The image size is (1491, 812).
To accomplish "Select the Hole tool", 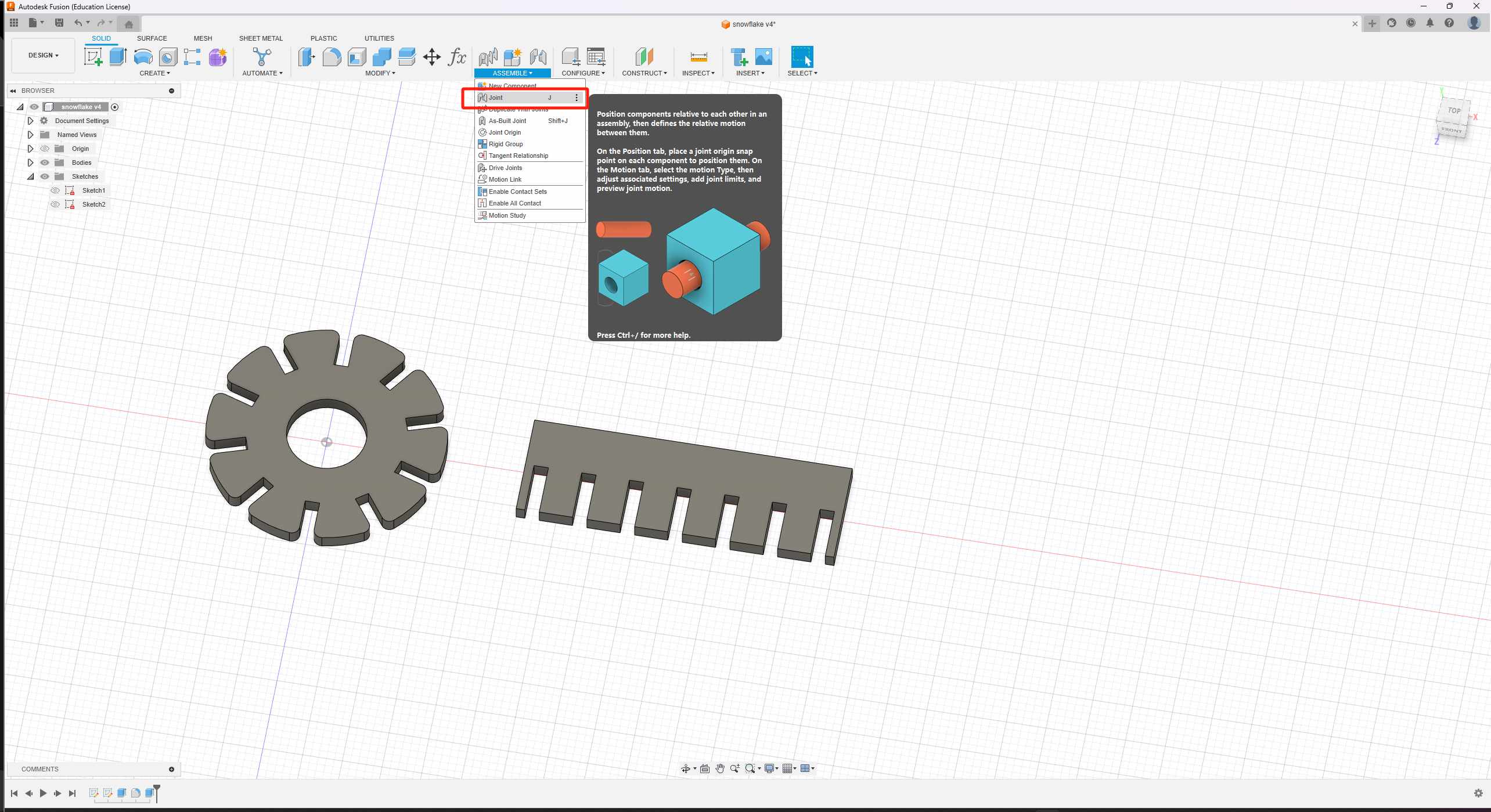I will coord(168,57).
